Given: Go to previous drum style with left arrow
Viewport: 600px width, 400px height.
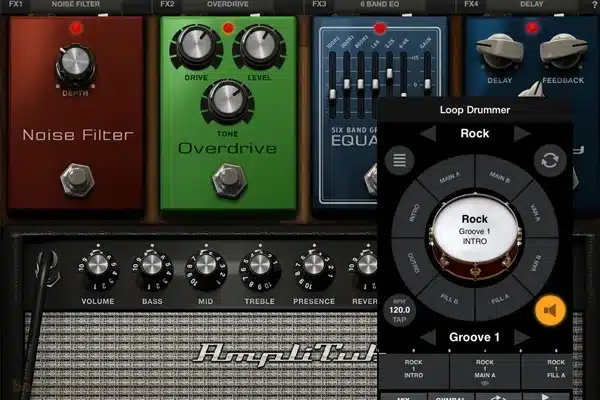Looking at the screenshot, I should point(427,133).
